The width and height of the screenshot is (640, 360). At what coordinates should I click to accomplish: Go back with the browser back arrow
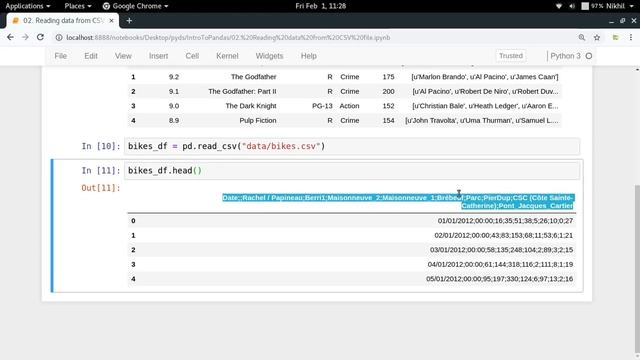point(10,37)
